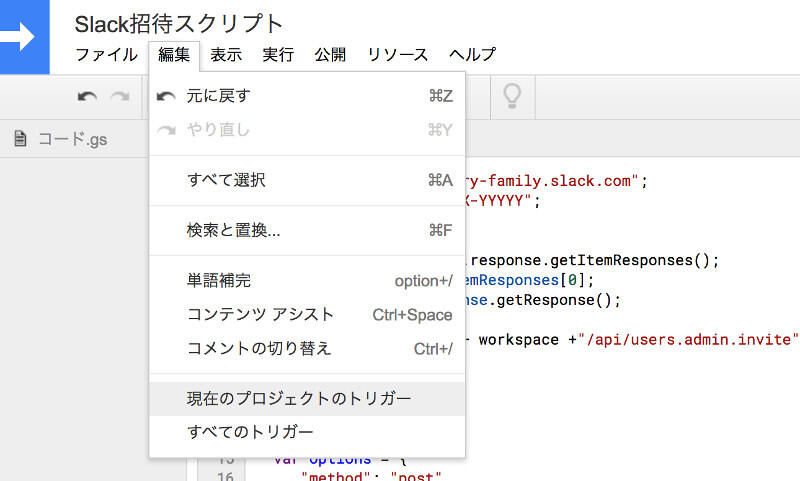Viewport: 800px width, 481px height.
Task: Open the 実行 menu
Action: click(x=278, y=55)
